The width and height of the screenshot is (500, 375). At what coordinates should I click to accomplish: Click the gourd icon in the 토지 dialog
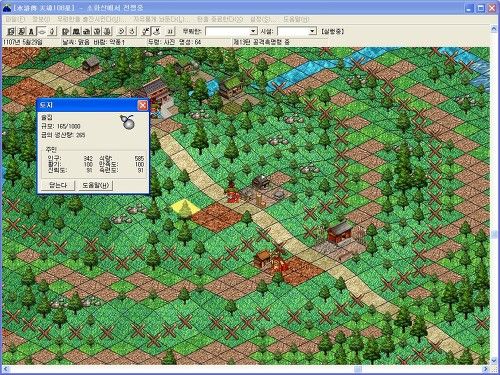128,121
